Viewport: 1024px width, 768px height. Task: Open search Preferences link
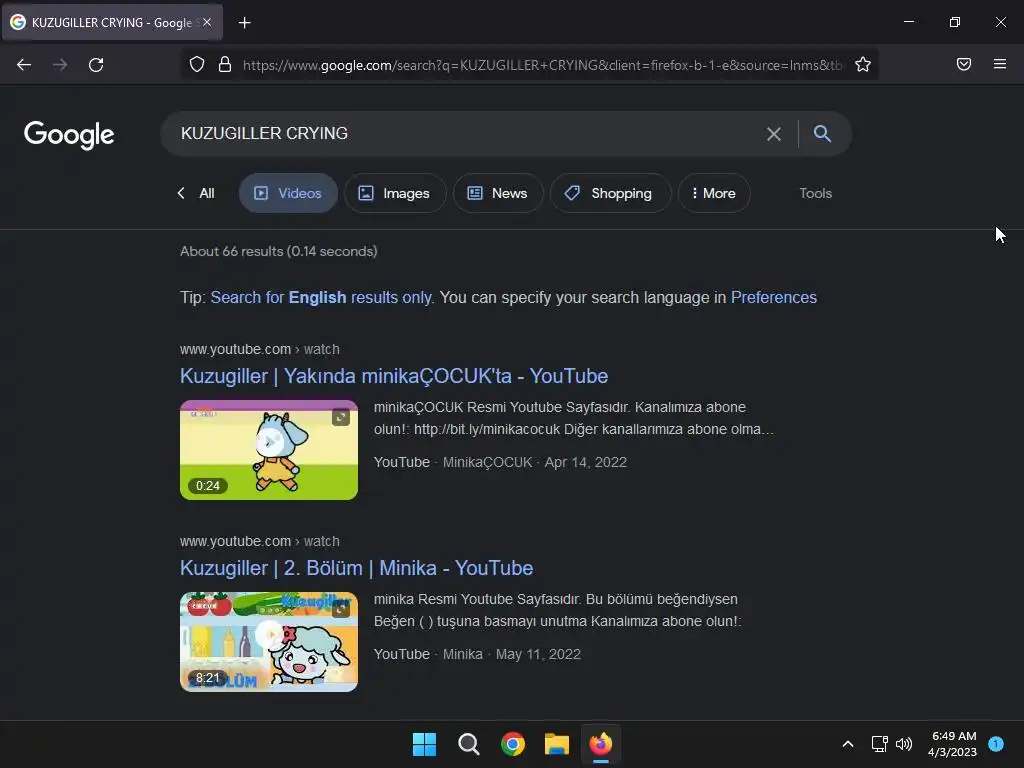coord(773,298)
